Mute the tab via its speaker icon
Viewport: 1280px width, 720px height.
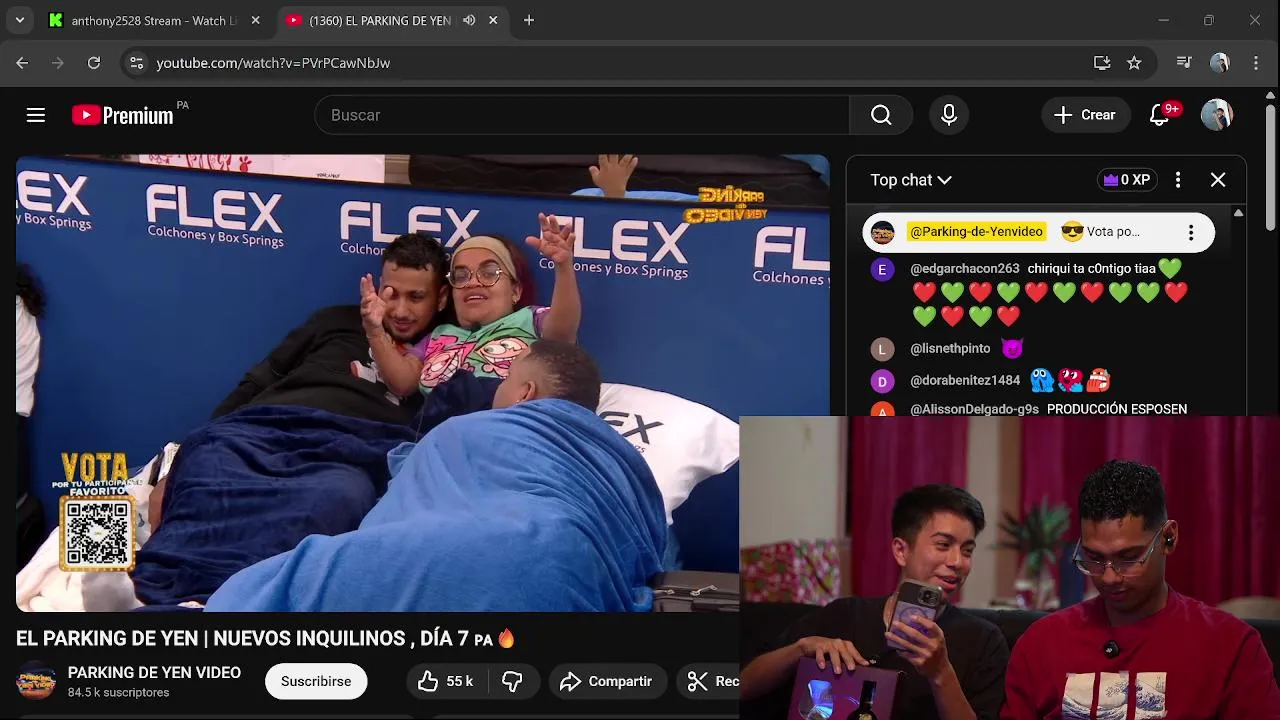469,20
